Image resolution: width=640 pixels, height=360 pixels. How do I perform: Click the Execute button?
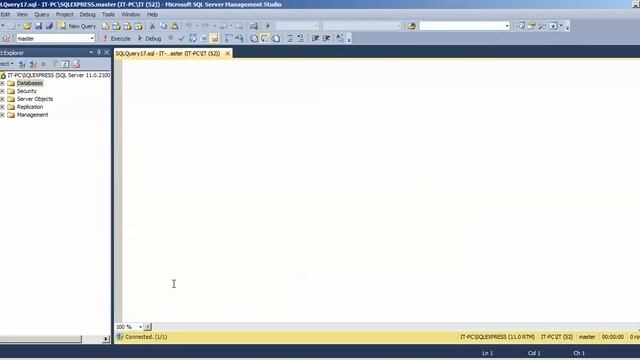click(x=117, y=38)
